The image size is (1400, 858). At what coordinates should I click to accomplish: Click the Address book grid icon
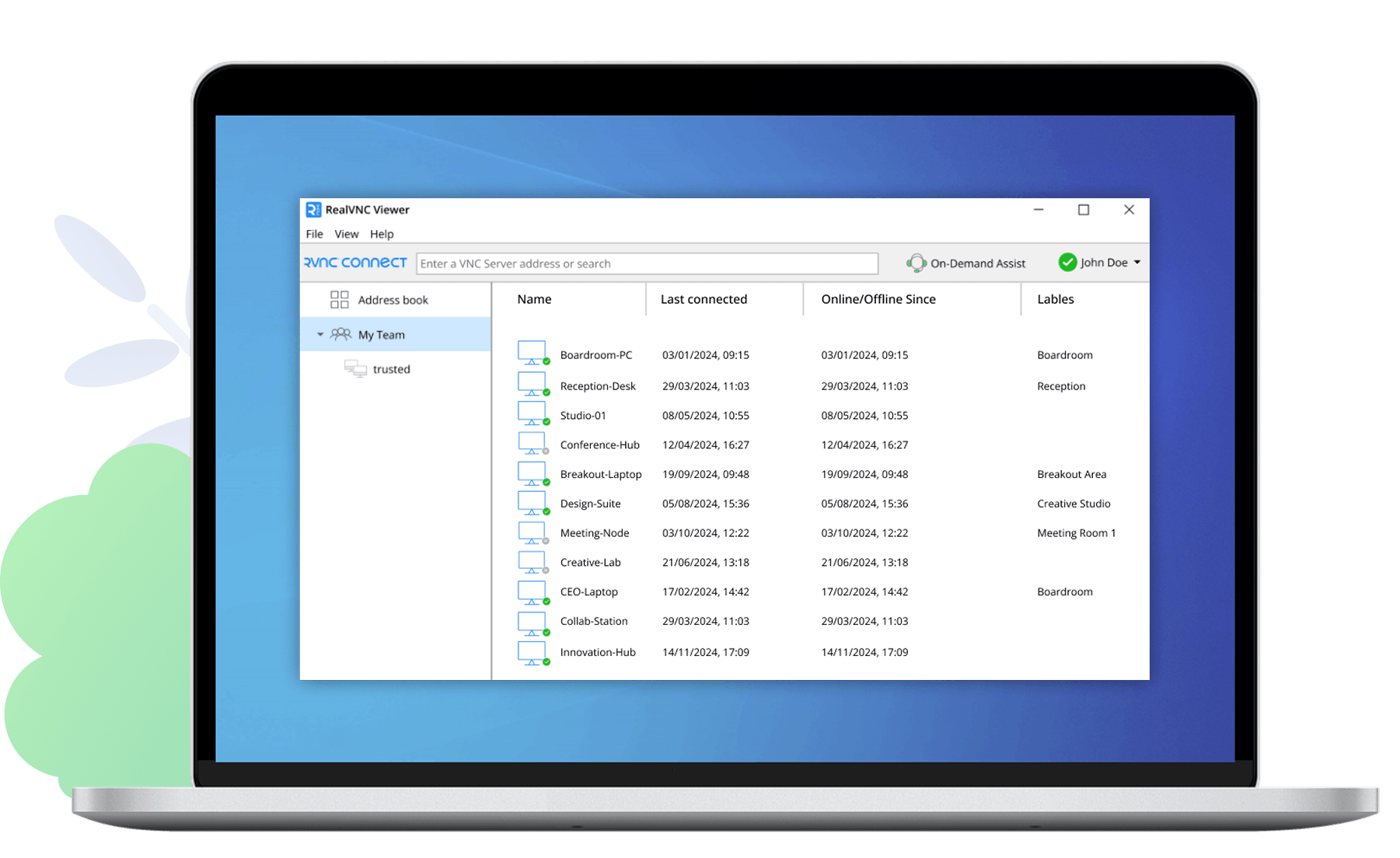[x=339, y=300]
